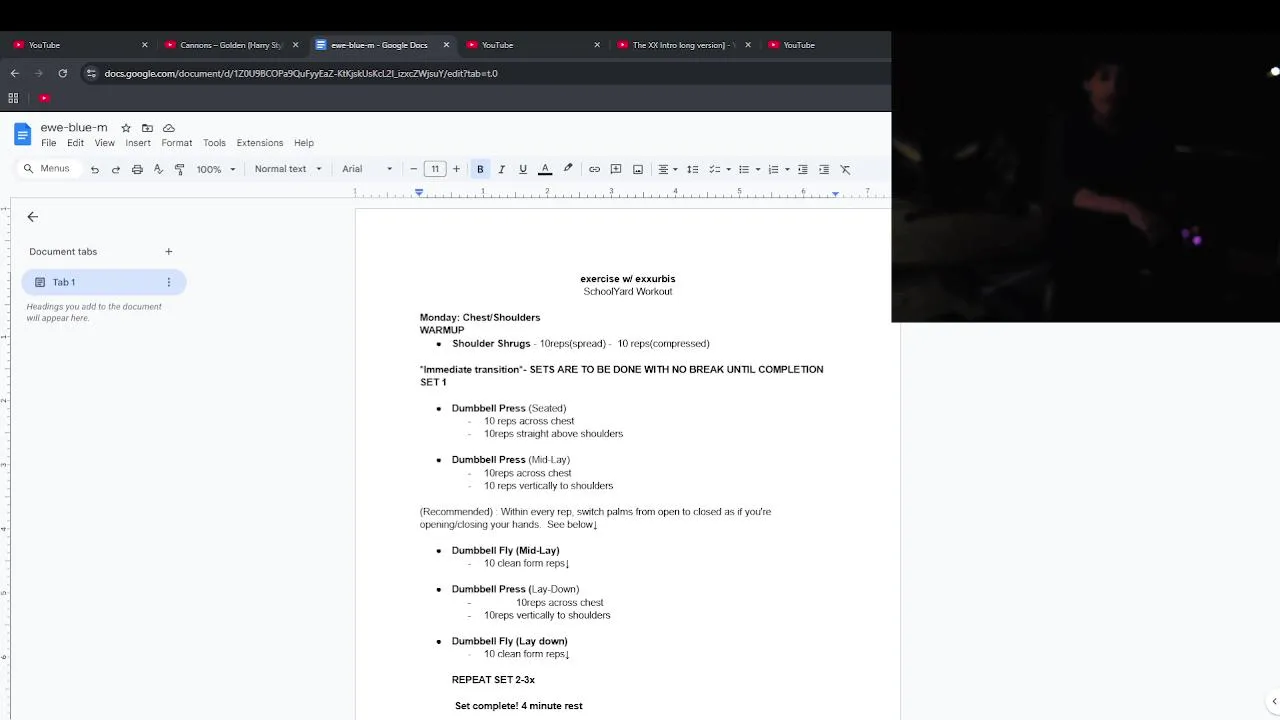Screen dimensions: 1280x720
Task: Click the font size field showing 11
Action: (435, 169)
